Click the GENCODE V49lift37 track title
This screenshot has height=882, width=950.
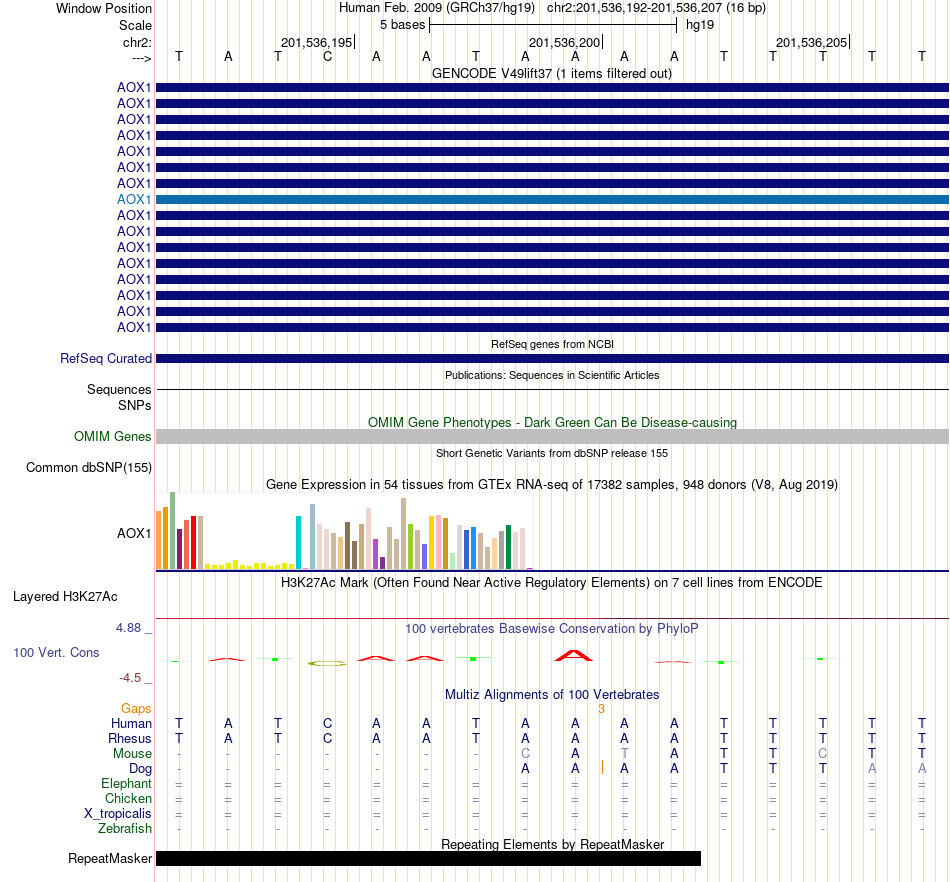(552, 73)
